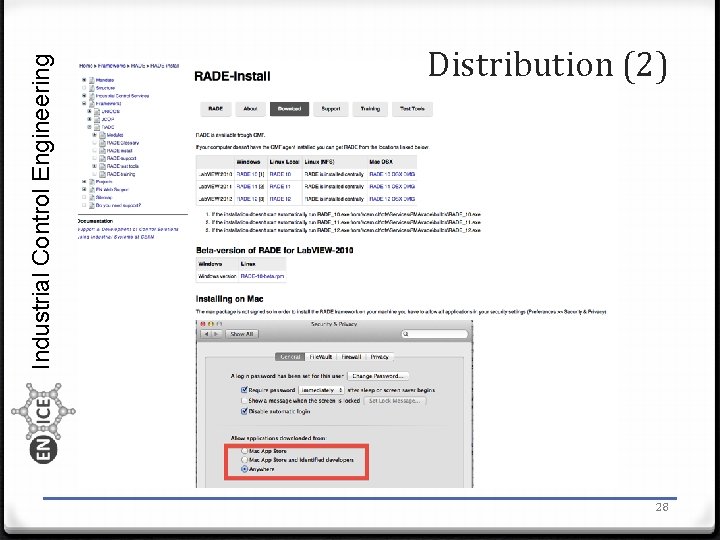Click the page icon beside Sitemap

point(91,197)
